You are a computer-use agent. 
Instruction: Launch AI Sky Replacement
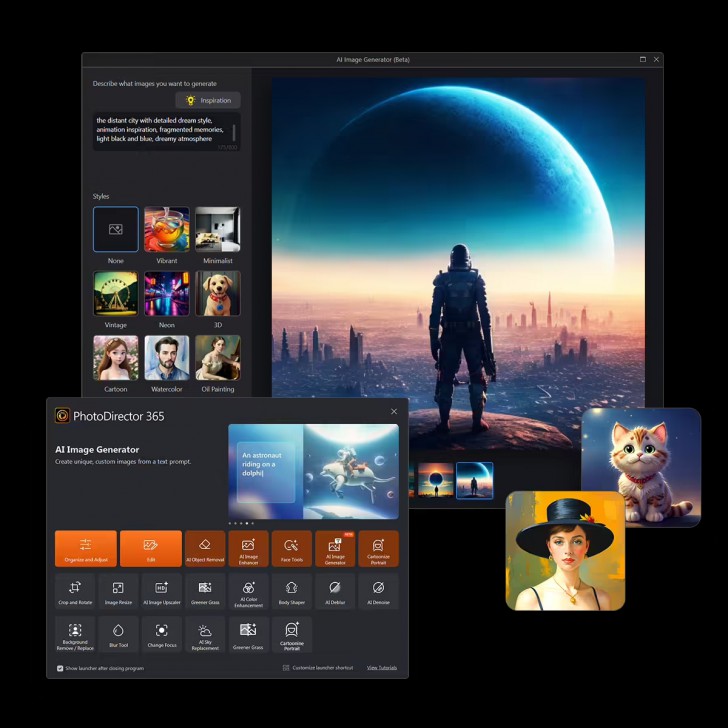tap(205, 634)
